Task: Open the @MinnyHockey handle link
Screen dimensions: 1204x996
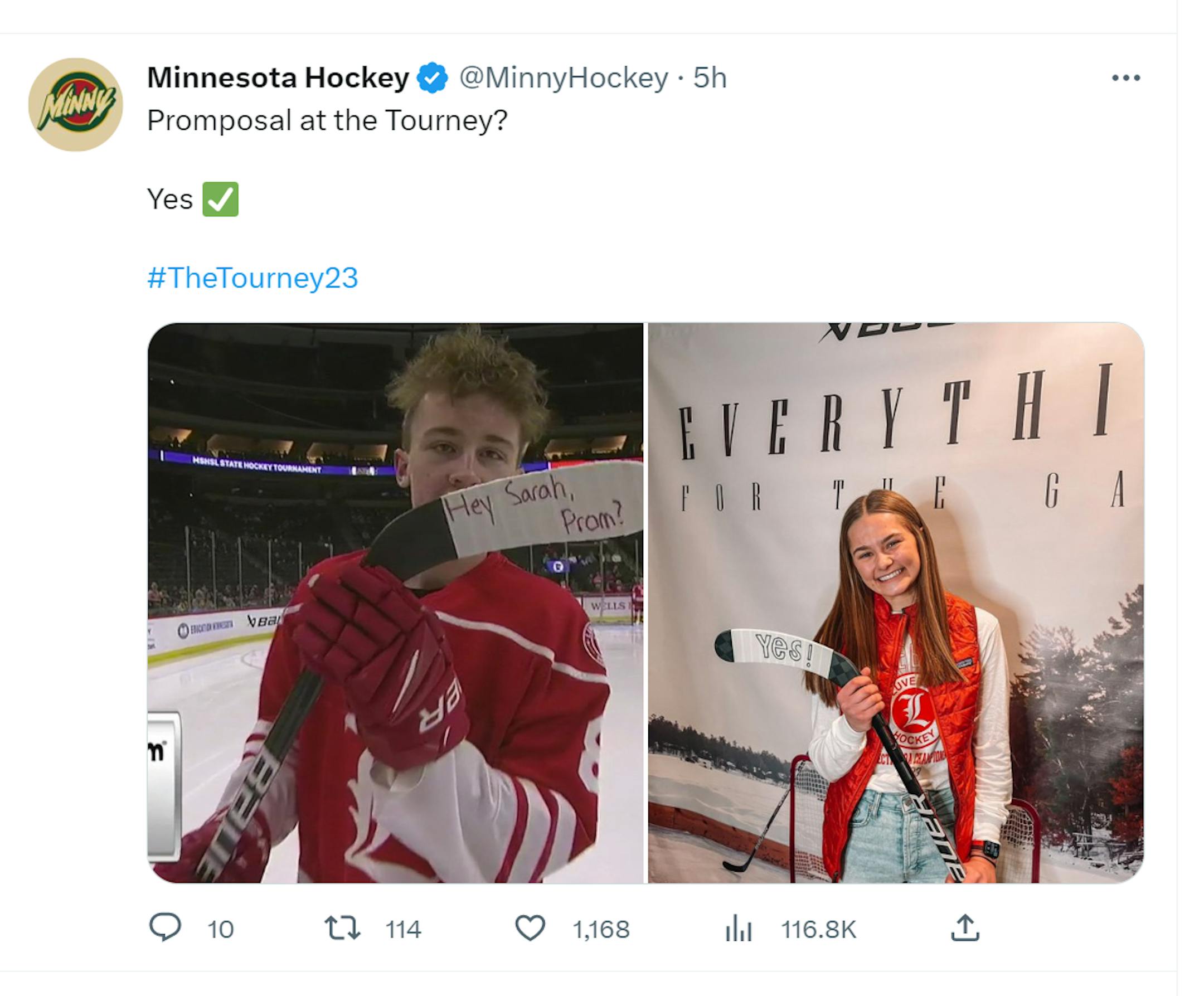Action: (x=563, y=78)
